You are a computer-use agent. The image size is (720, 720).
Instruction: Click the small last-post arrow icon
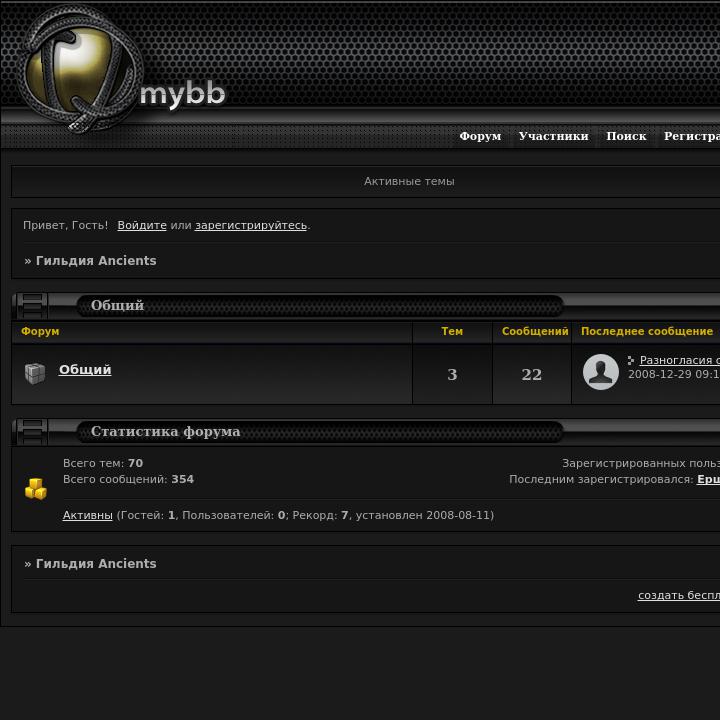point(631,360)
